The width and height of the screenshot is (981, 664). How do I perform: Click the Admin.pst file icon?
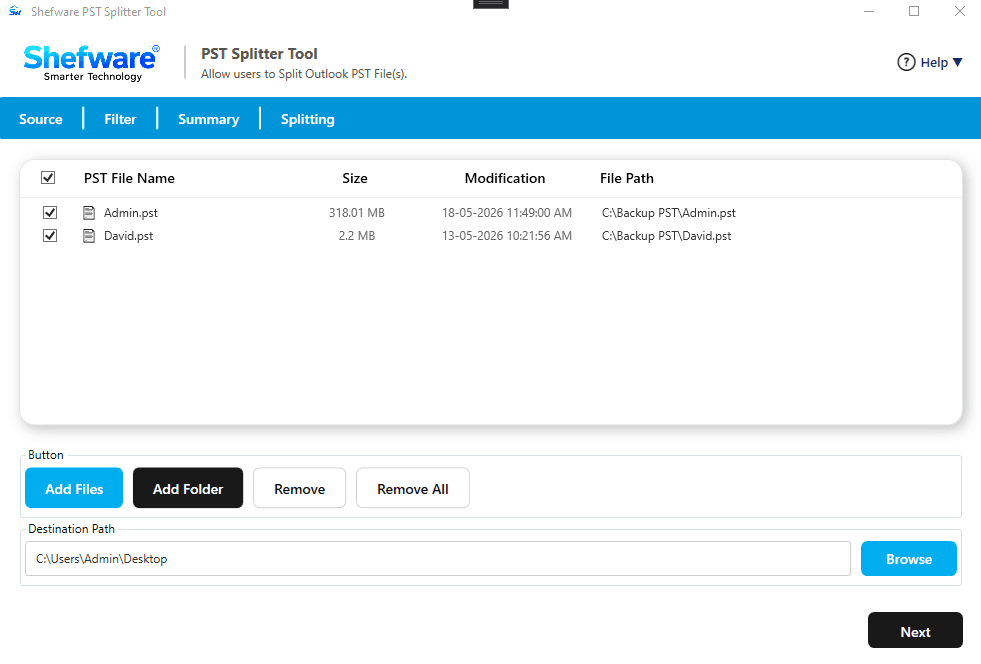pos(89,213)
